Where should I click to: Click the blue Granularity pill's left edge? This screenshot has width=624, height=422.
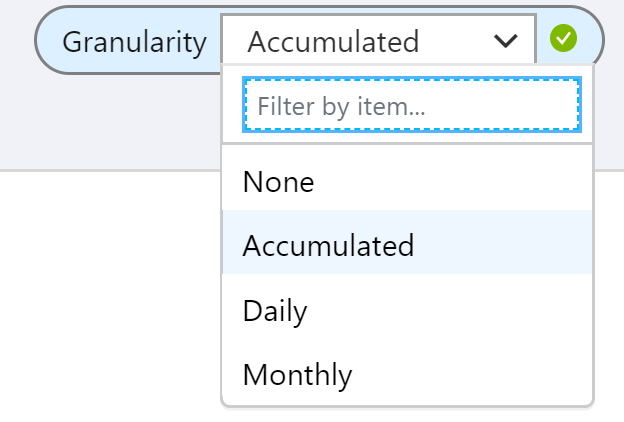pos(44,42)
